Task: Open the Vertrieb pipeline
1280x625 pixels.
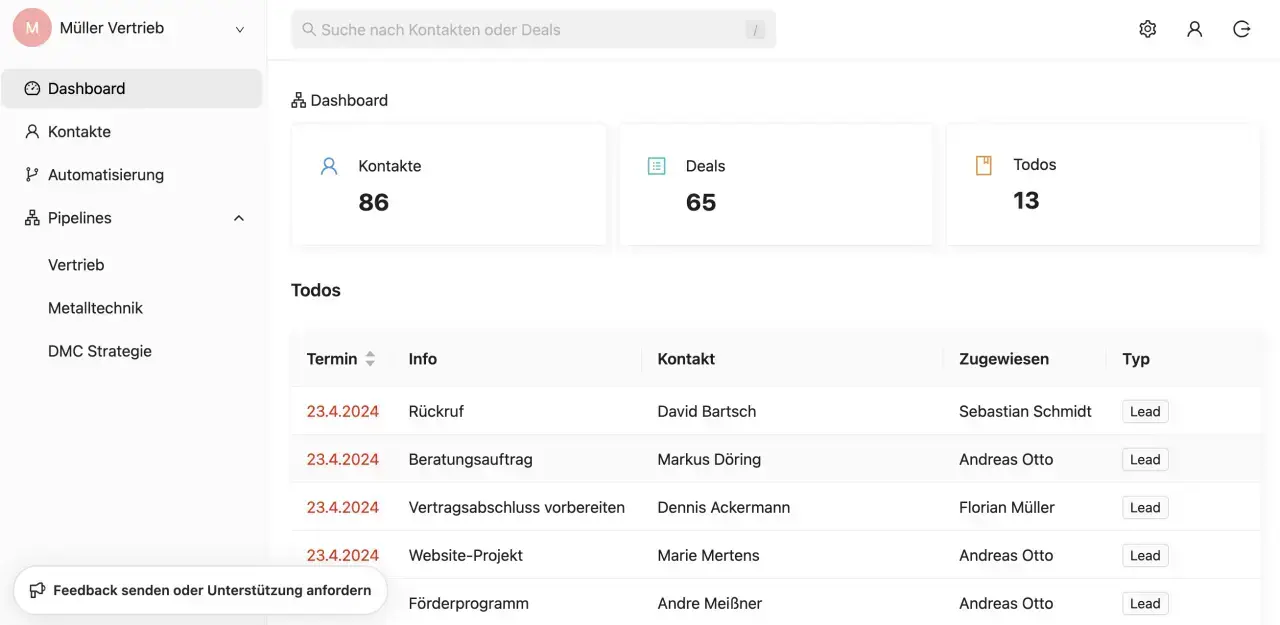Action: pos(76,265)
